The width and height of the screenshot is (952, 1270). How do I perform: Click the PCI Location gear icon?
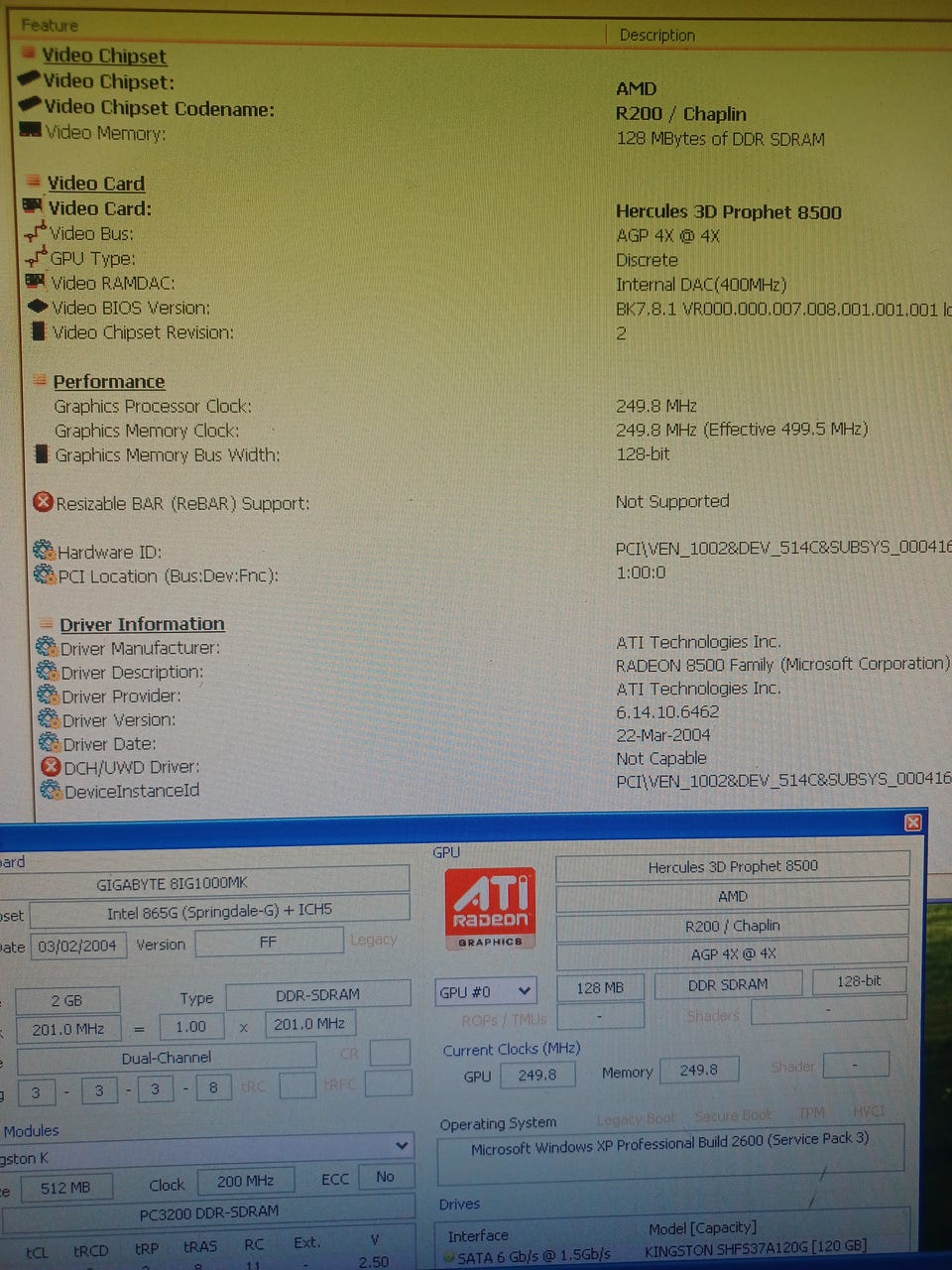(45, 573)
